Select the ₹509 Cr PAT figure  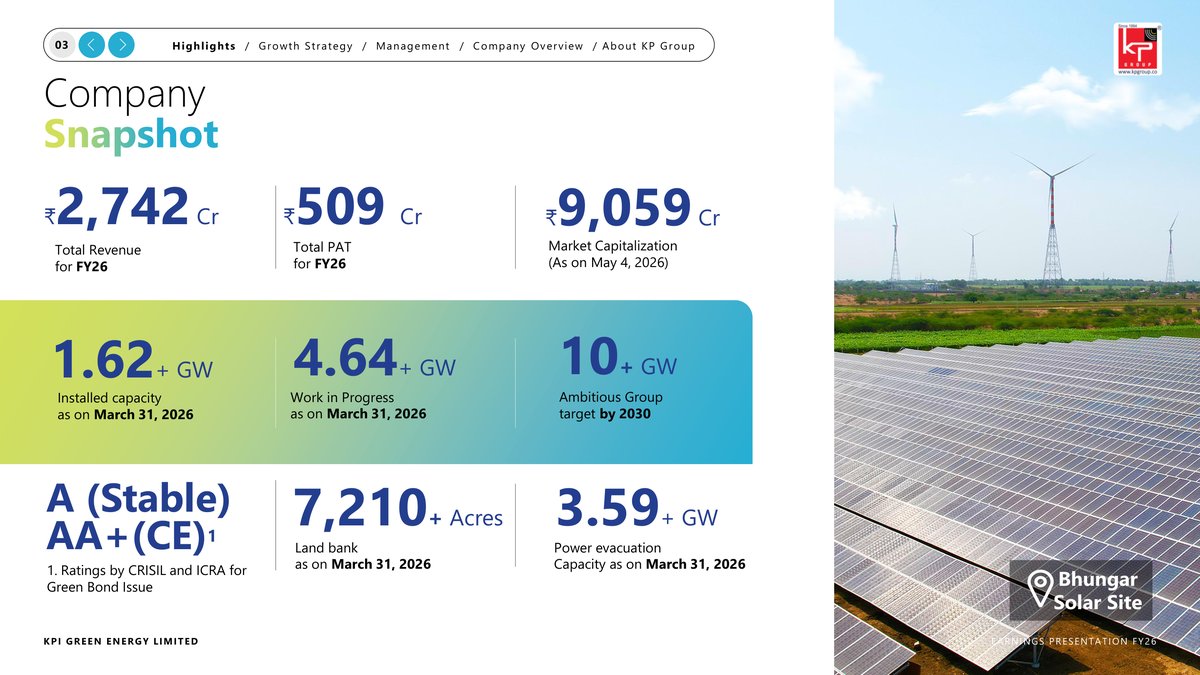click(352, 208)
